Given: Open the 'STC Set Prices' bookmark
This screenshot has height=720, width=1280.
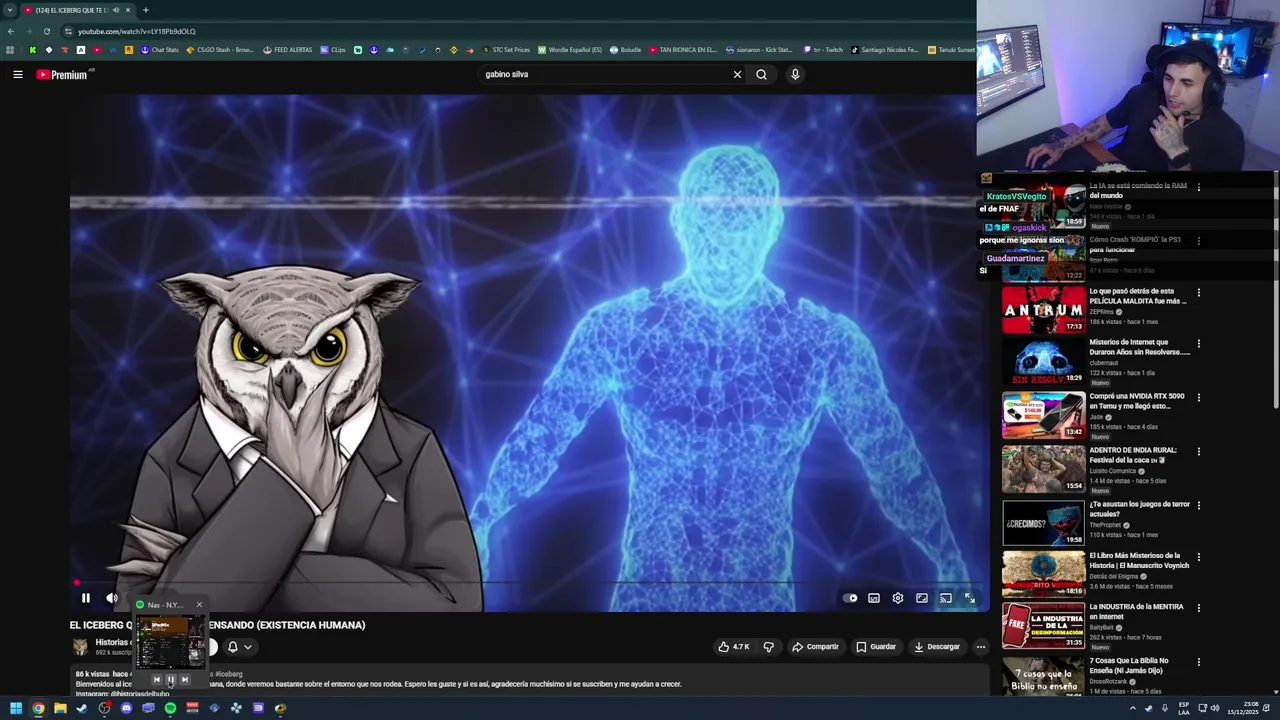Looking at the screenshot, I should click(506, 50).
